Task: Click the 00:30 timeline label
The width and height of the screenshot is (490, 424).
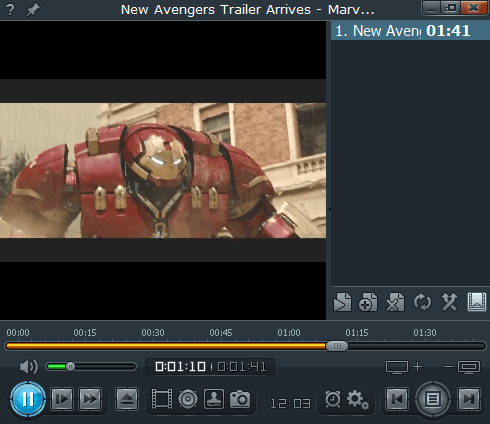Action: (x=153, y=333)
